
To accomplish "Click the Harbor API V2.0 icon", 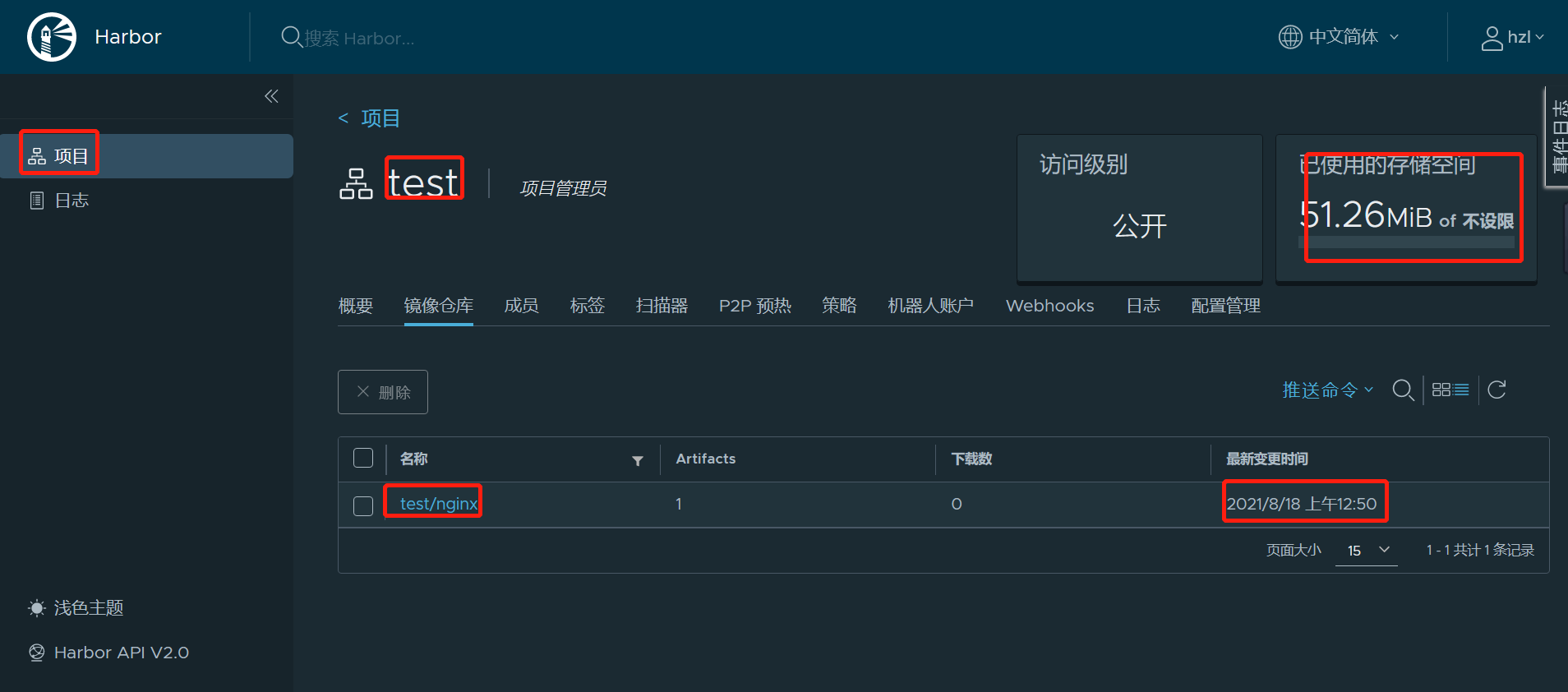I will click(x=37, y=653).
